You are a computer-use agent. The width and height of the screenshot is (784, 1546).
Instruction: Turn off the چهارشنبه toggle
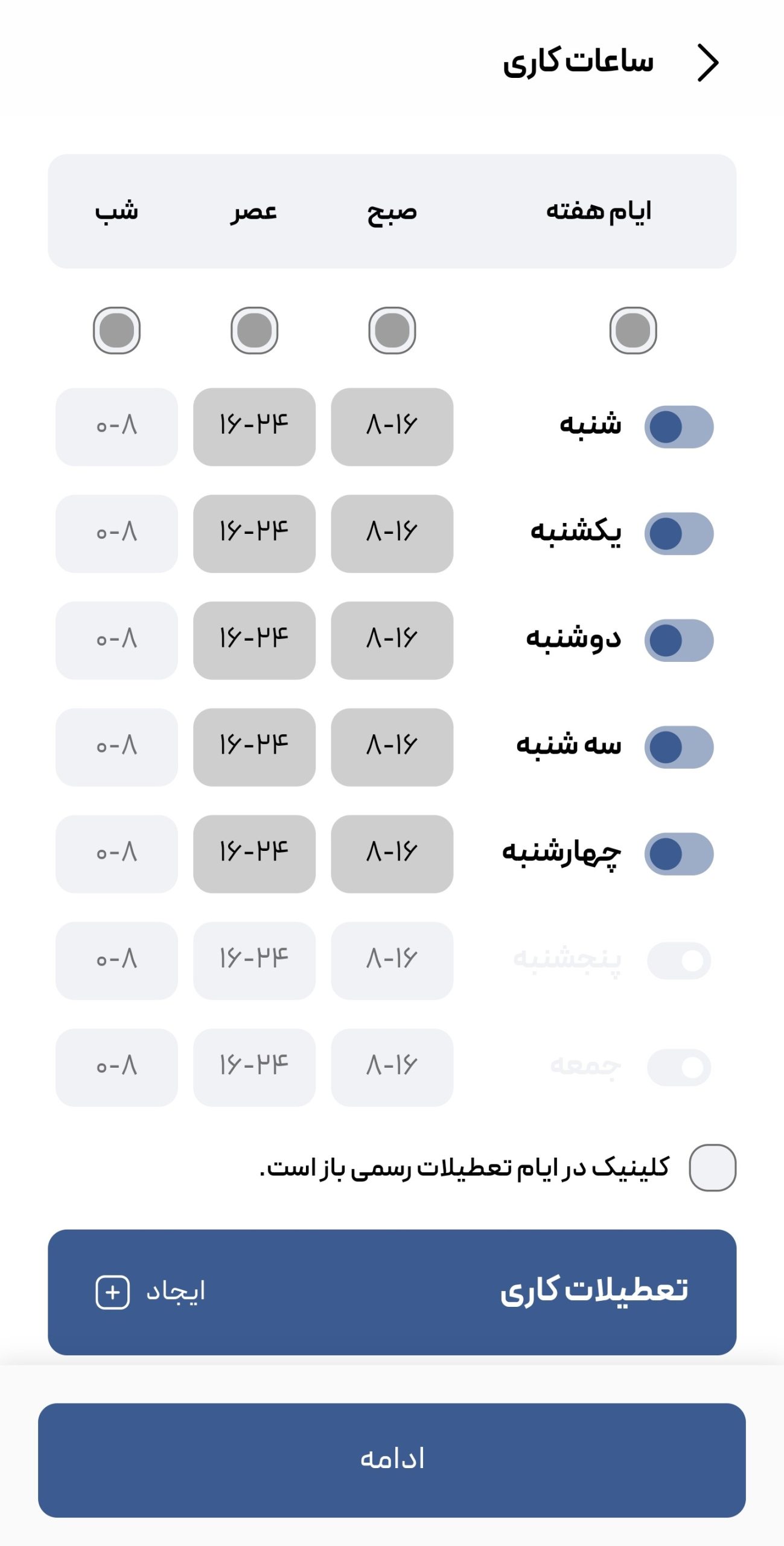pyautogui.click(x=678, y=854)
